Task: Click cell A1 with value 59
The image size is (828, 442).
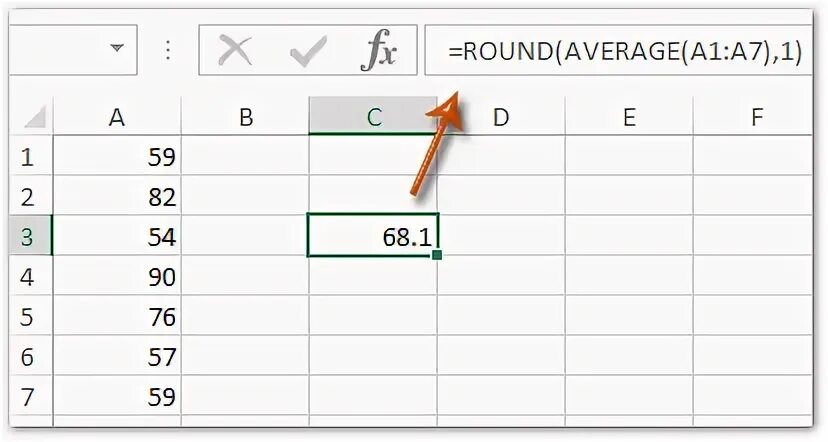Action: 117,157
